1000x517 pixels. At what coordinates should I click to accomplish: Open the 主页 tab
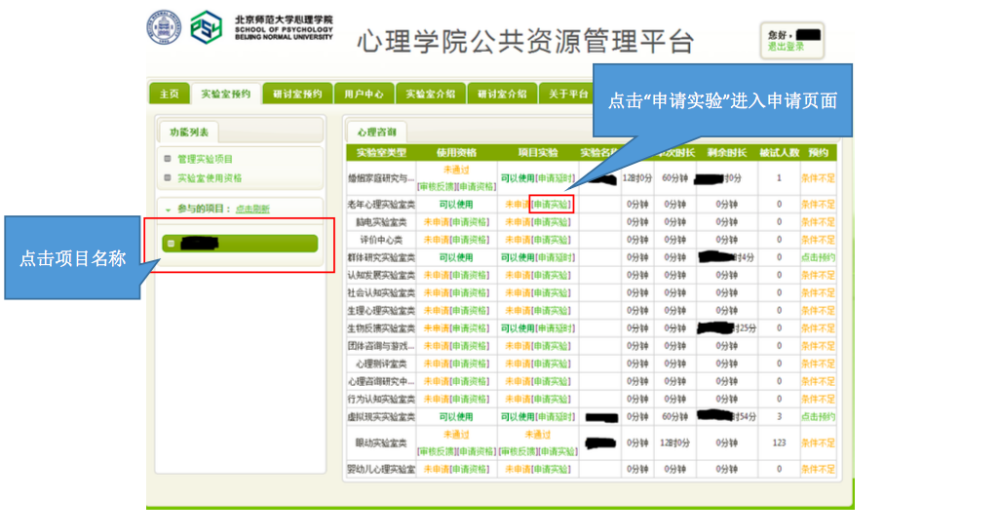[169, 93]
